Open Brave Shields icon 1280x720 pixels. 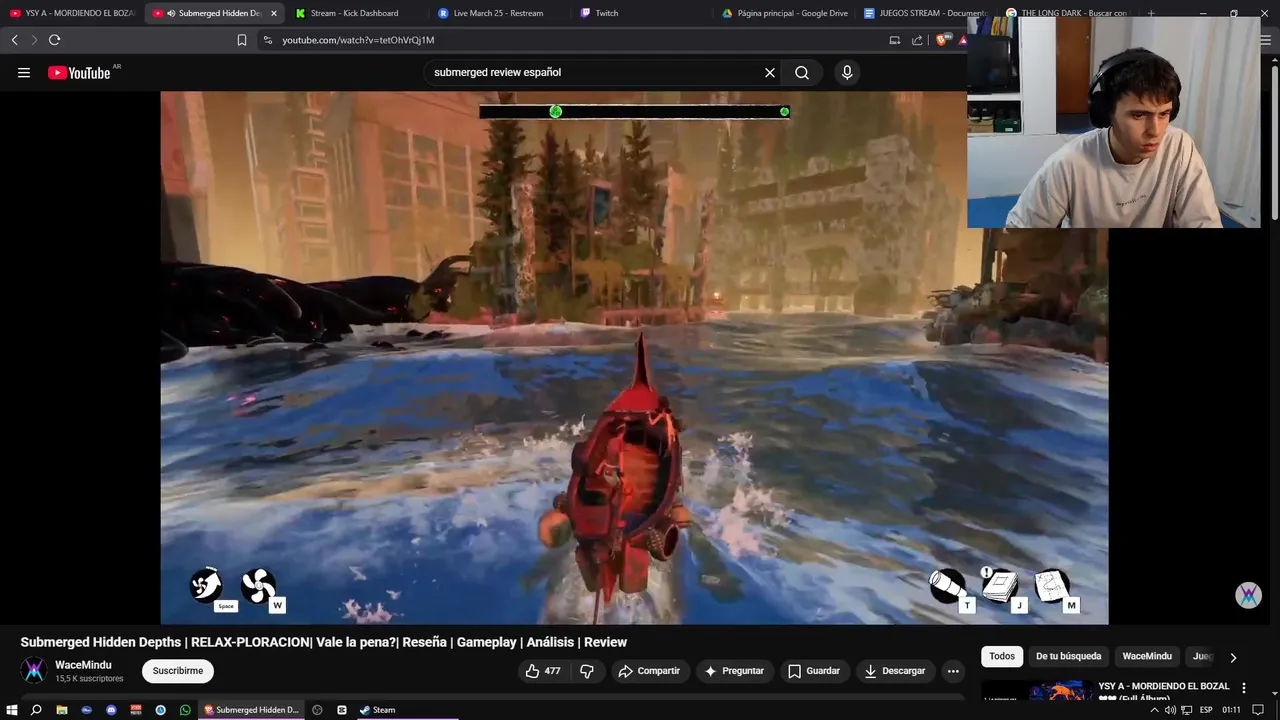coord(940,40)
